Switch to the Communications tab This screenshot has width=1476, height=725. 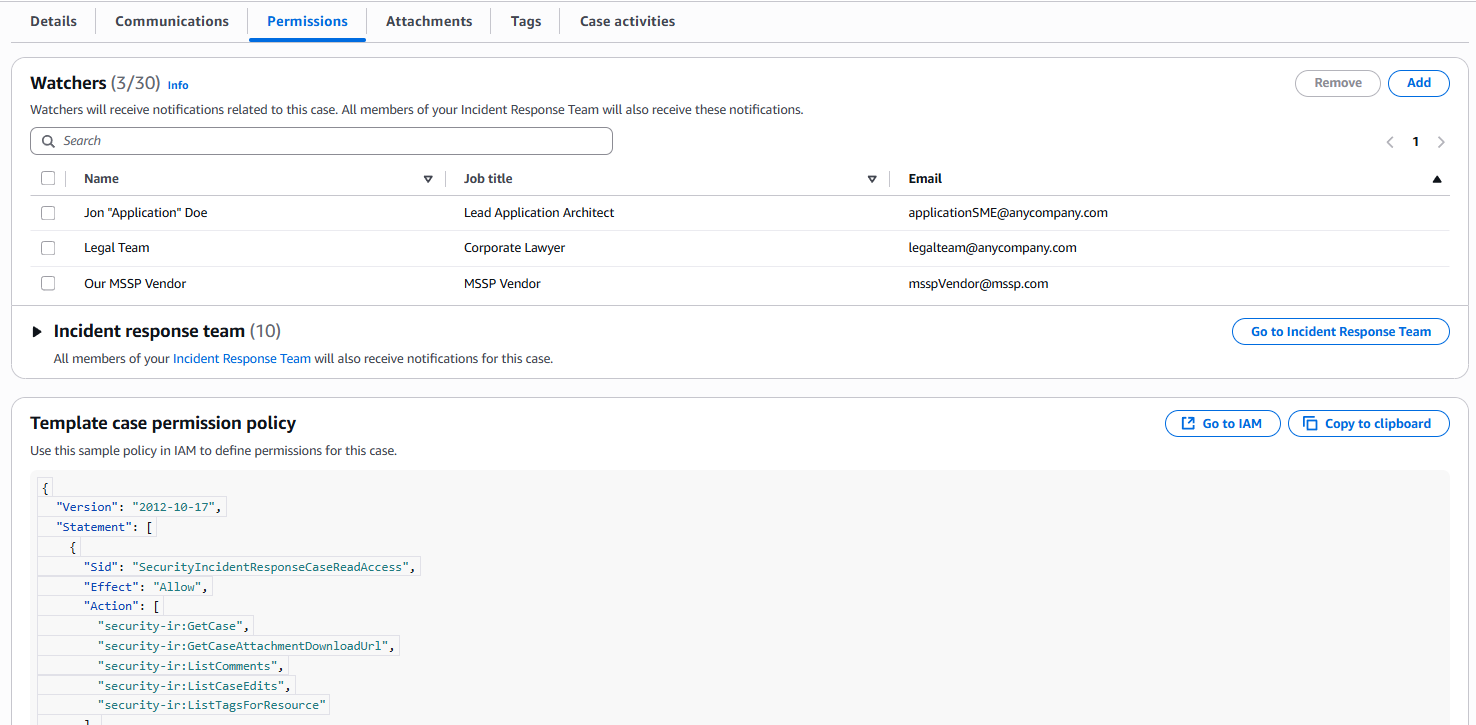[172, 21]
